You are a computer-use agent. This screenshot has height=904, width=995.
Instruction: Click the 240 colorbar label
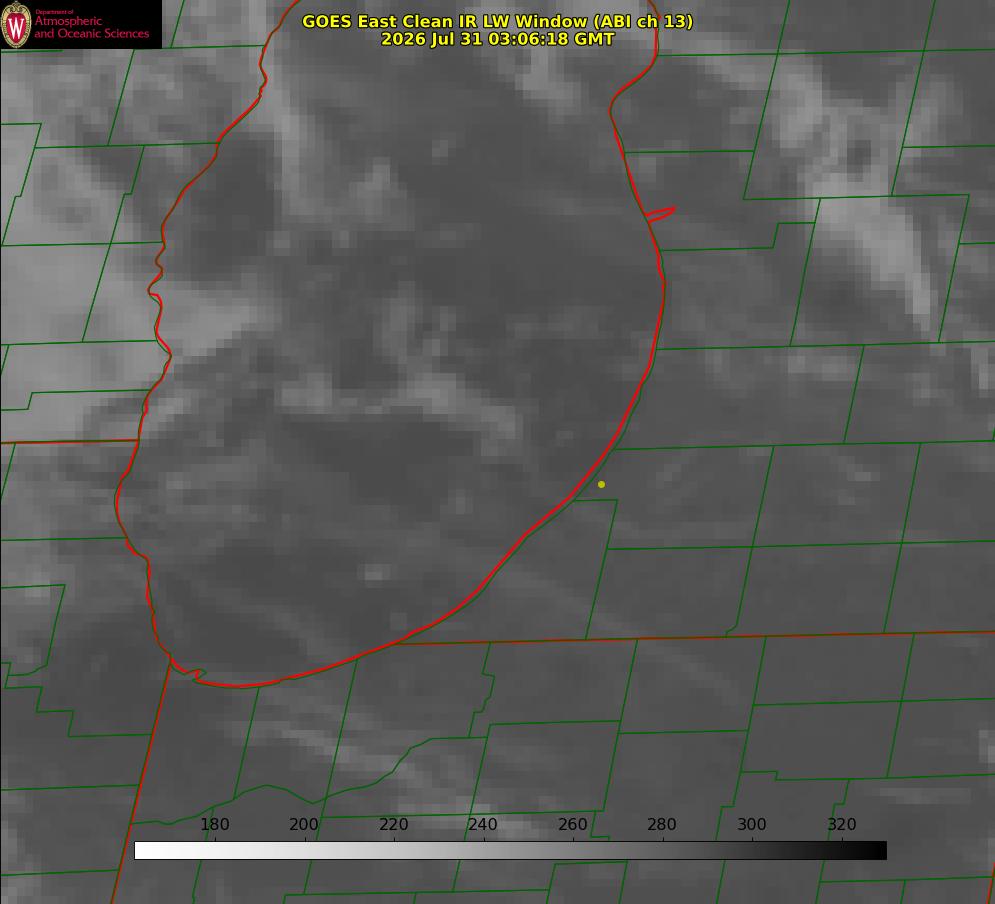(x=483, y=824)
